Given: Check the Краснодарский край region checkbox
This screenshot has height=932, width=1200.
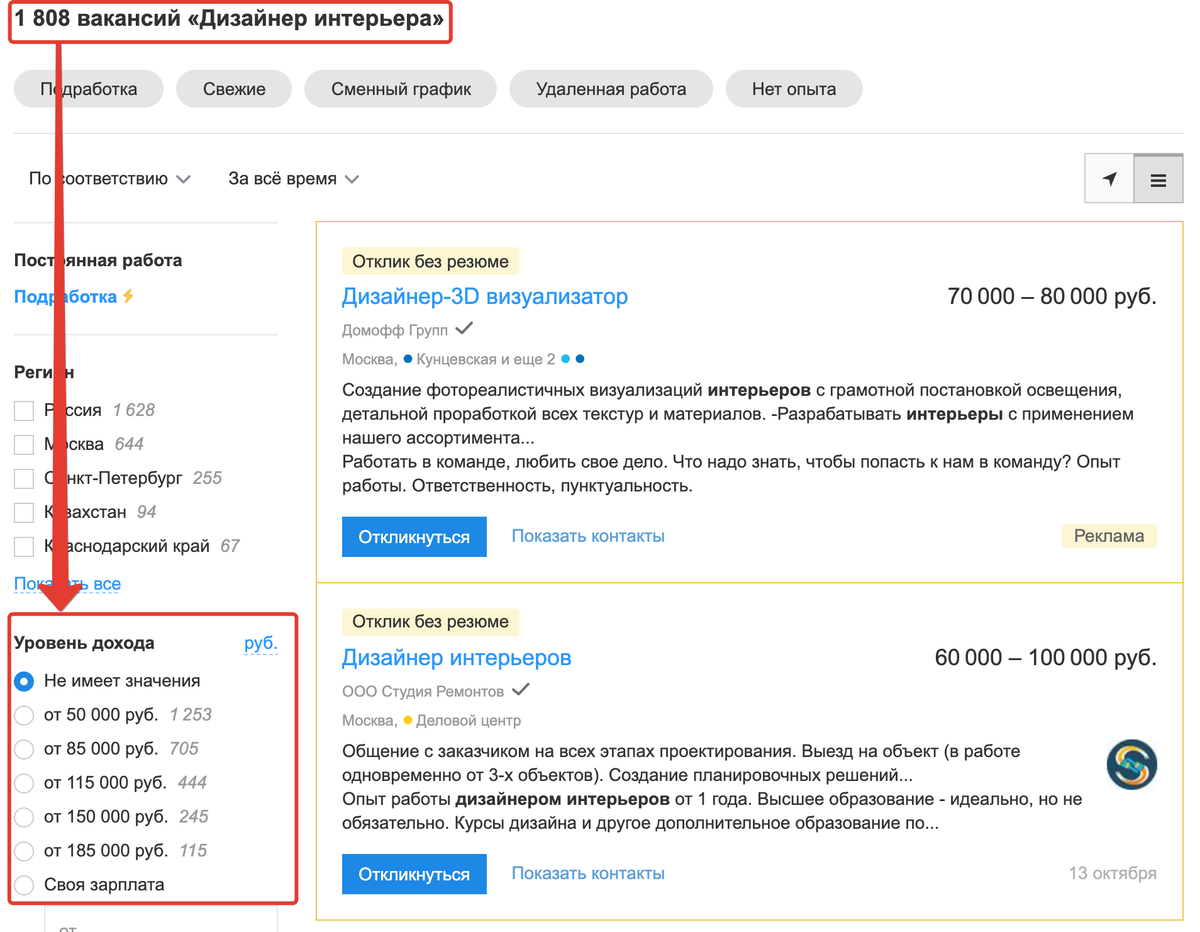Looking at the screenshot, I should coord(24,546).
